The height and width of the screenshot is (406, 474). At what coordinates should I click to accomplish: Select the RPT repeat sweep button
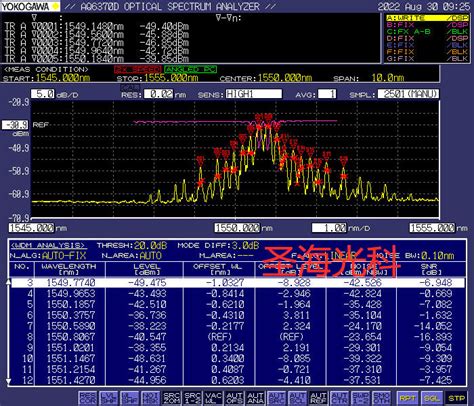(x=407, y=398)
